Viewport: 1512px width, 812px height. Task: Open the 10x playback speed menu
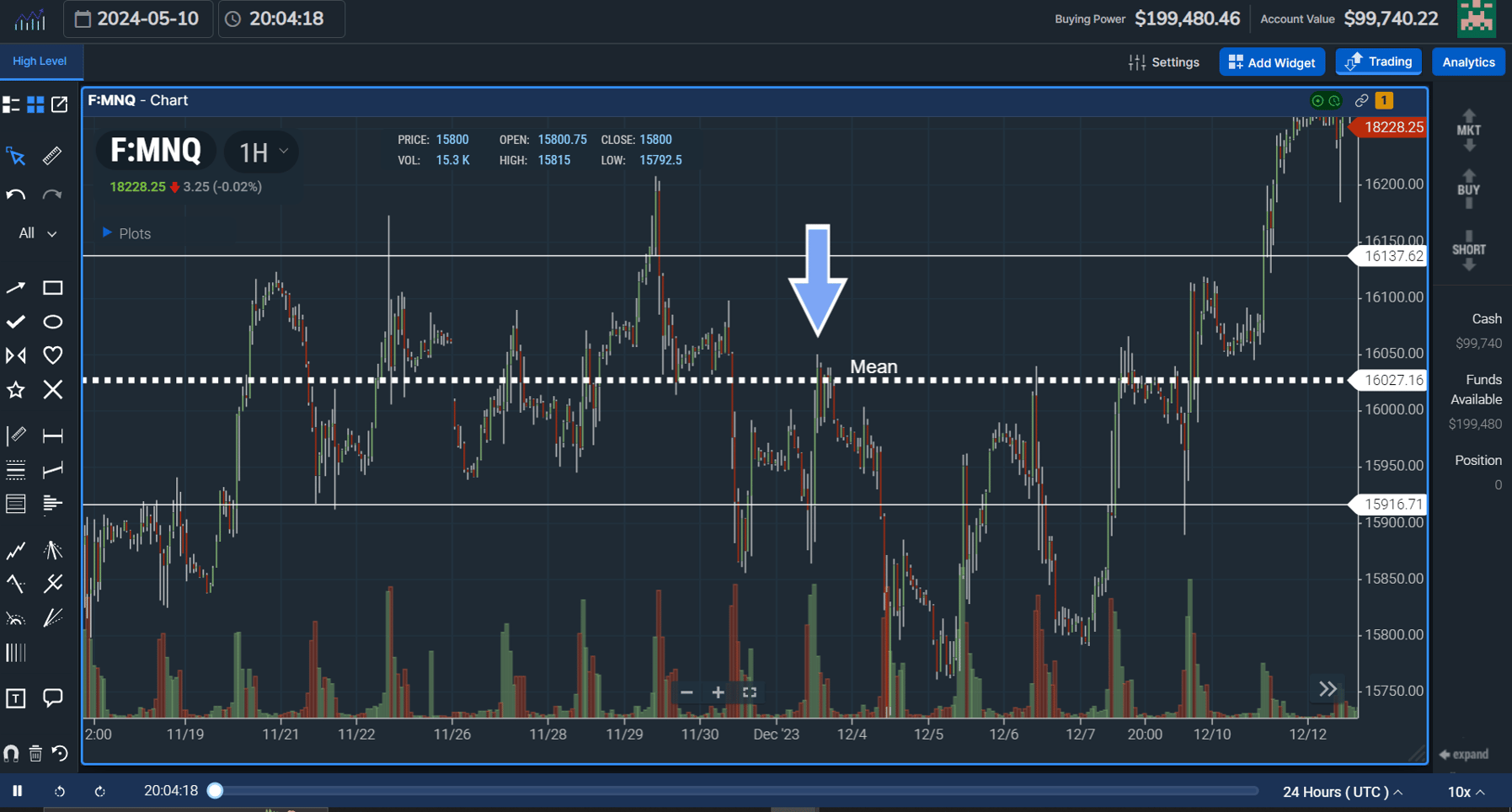(1466, 792)
